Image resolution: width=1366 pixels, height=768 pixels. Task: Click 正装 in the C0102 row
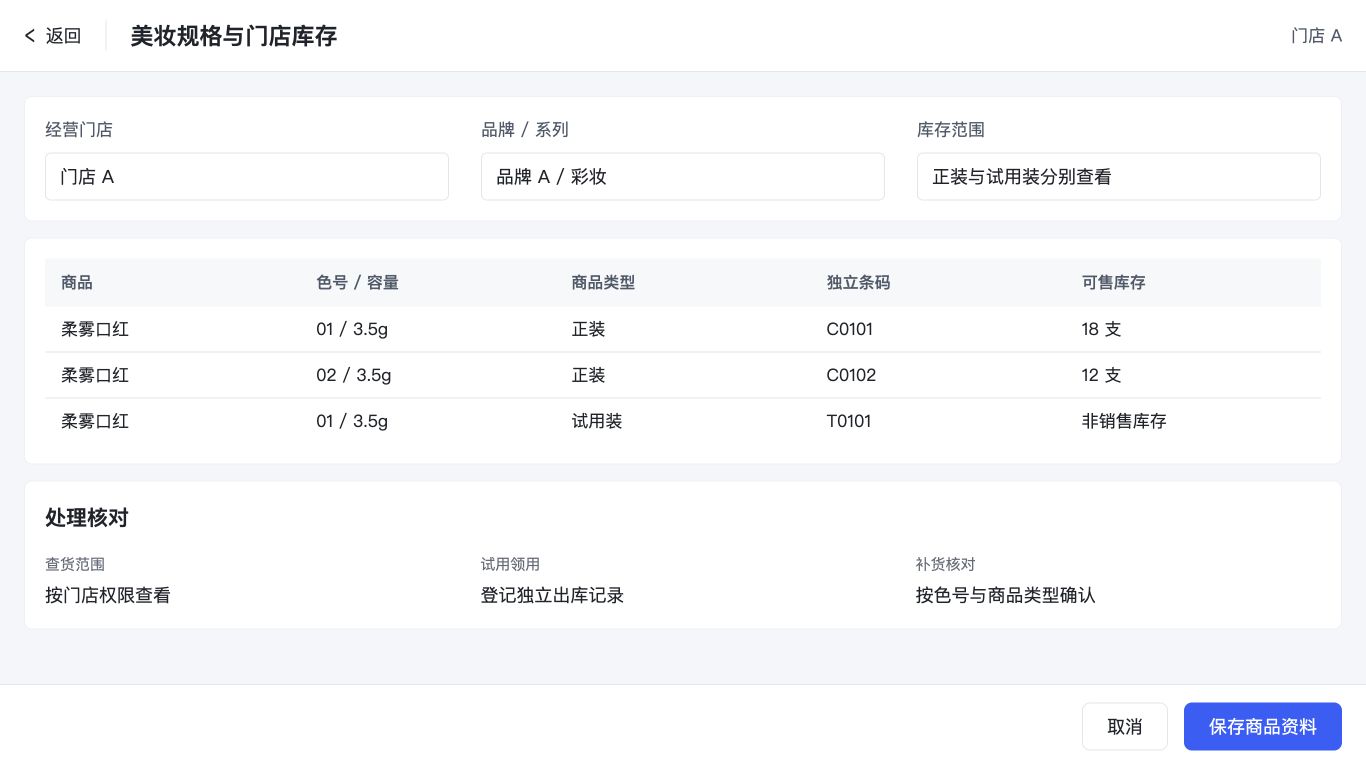click(588, 375)
